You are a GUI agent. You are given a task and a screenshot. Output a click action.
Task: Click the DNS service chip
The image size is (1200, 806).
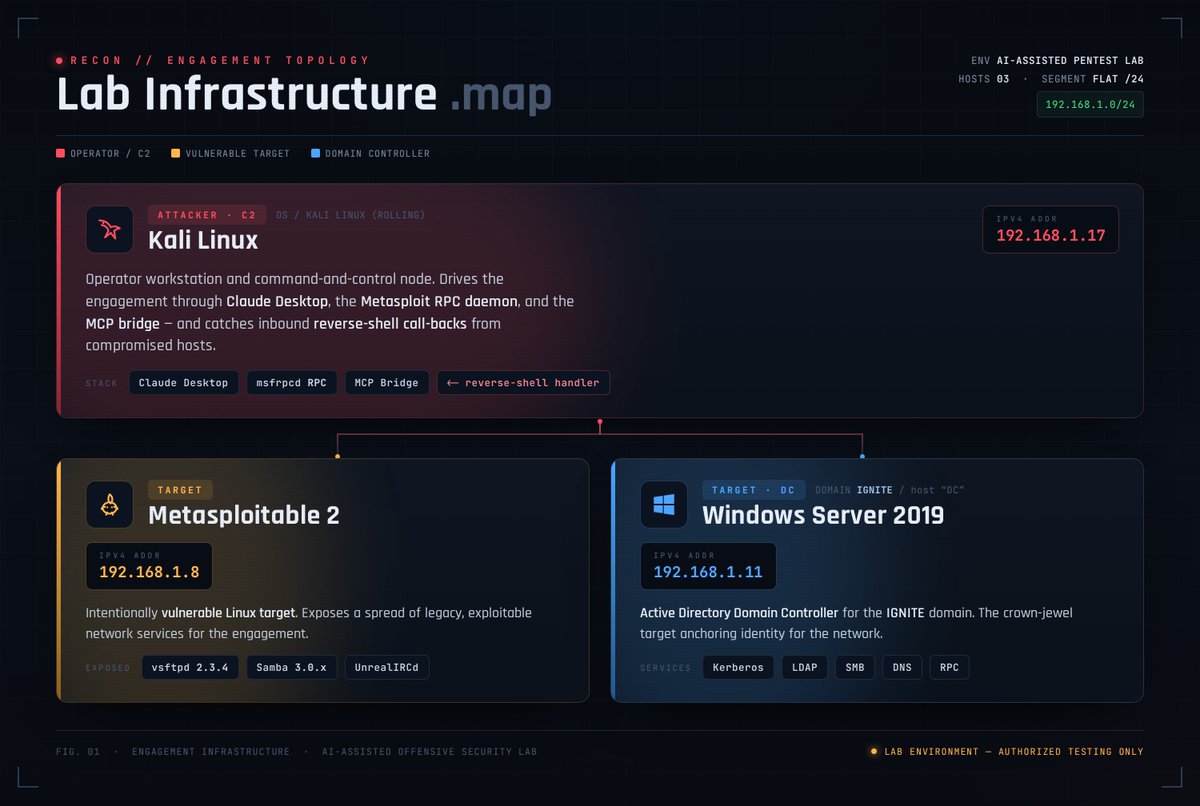pyautogui.click(x=902, y=668)
